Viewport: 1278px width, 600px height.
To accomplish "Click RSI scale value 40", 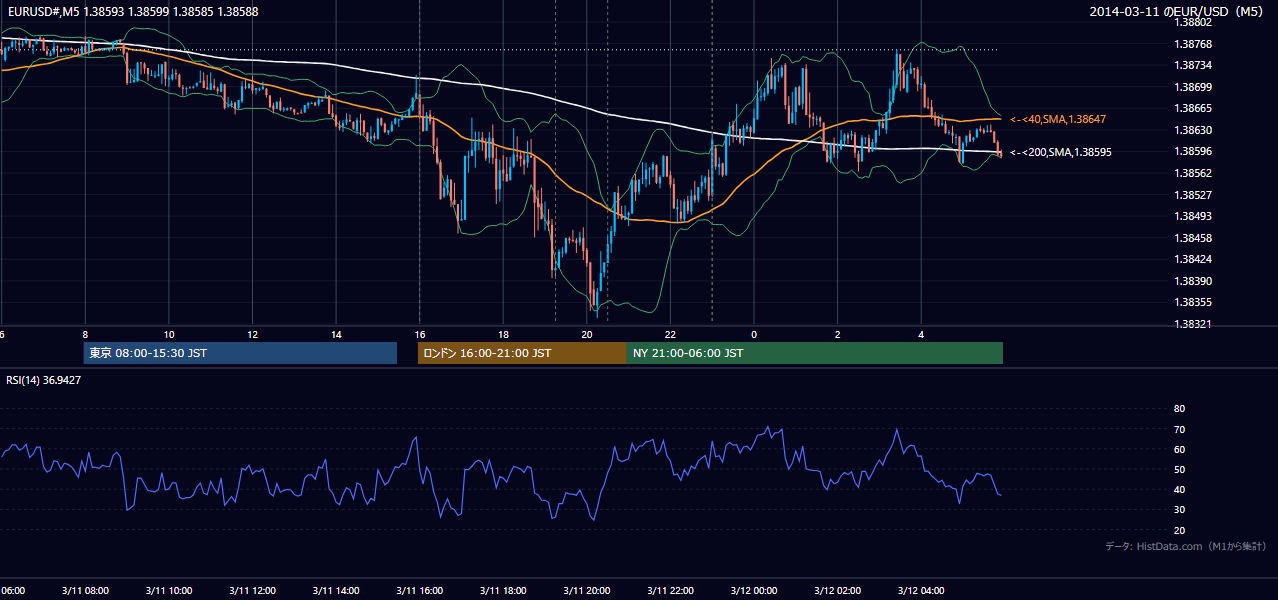I will tap(1180, 490).
